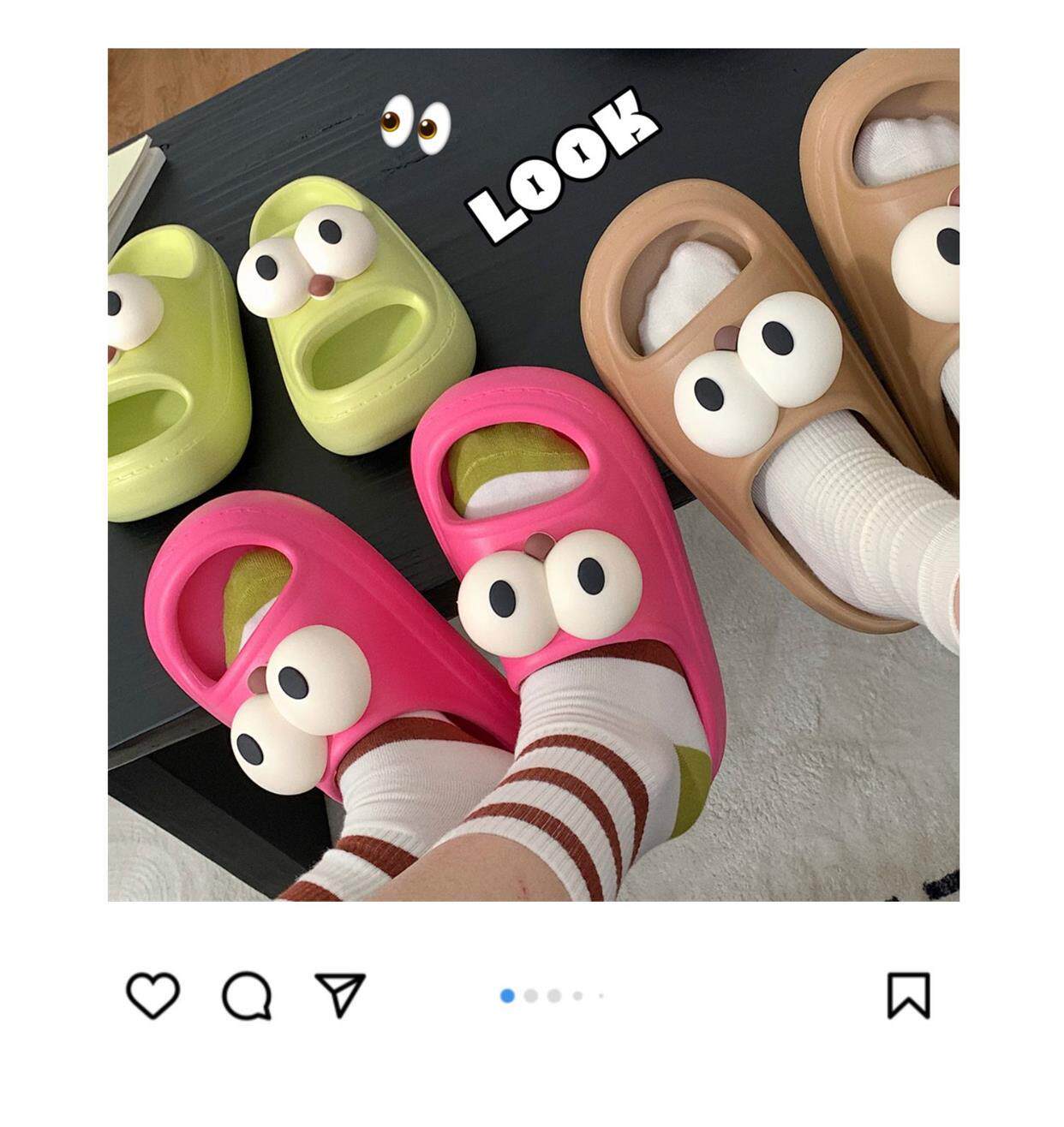The width and height of the screenshot is (1064, 1127).
Task: Tap the white ribbed sock in brown slipper
Action: tap(857, 514)
